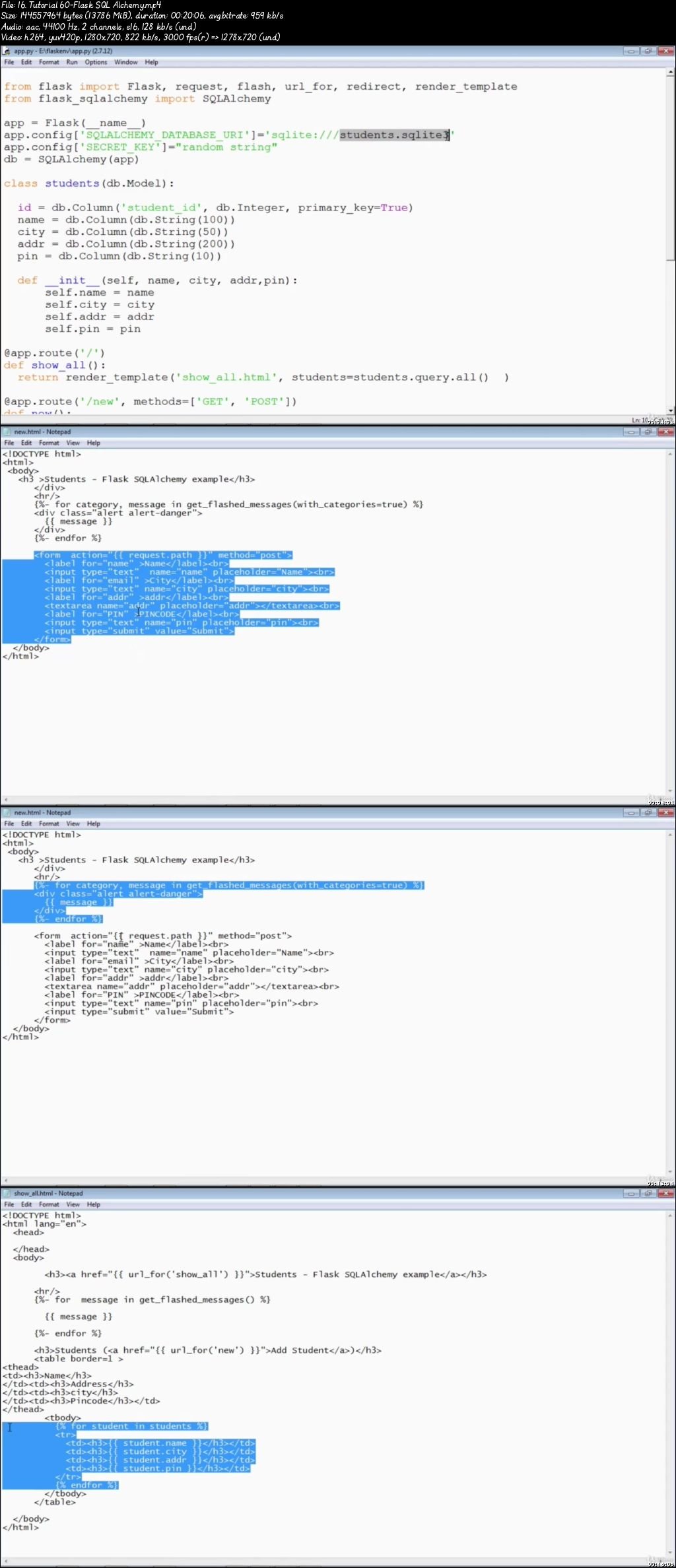
Task: Click the '{{ message }}' line in show_all.html
Action: click(79, 1317)
